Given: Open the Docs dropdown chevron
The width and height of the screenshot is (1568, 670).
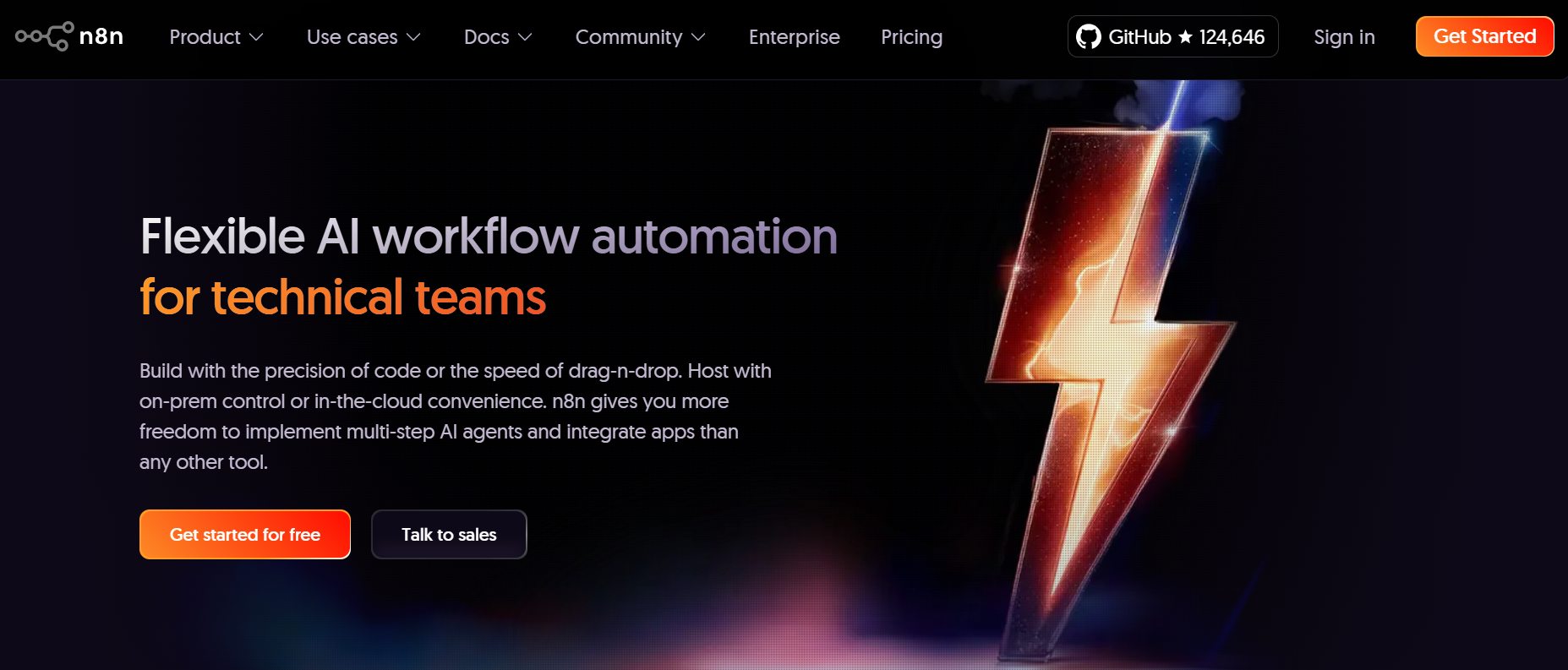Looking at the screenshot, I should click(525, 37).
